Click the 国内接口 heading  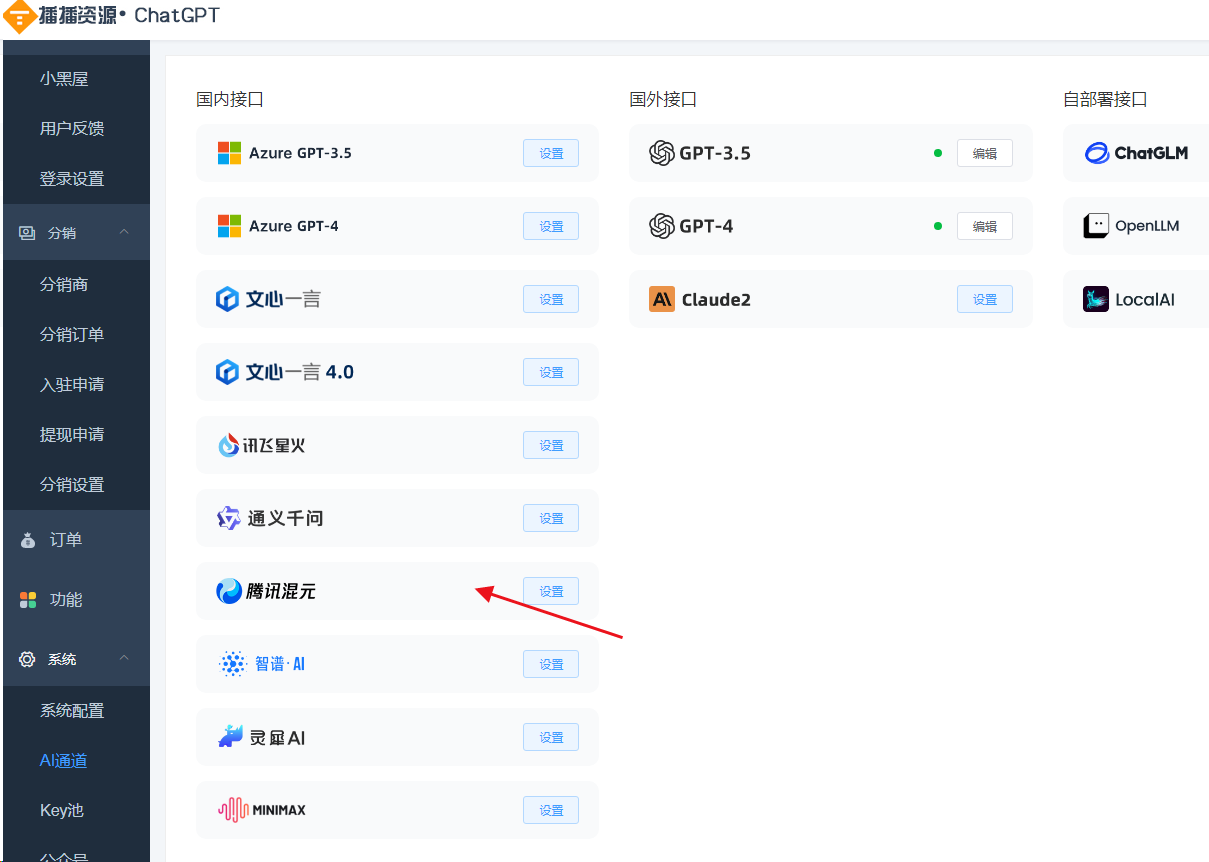[x=230, y=99]
